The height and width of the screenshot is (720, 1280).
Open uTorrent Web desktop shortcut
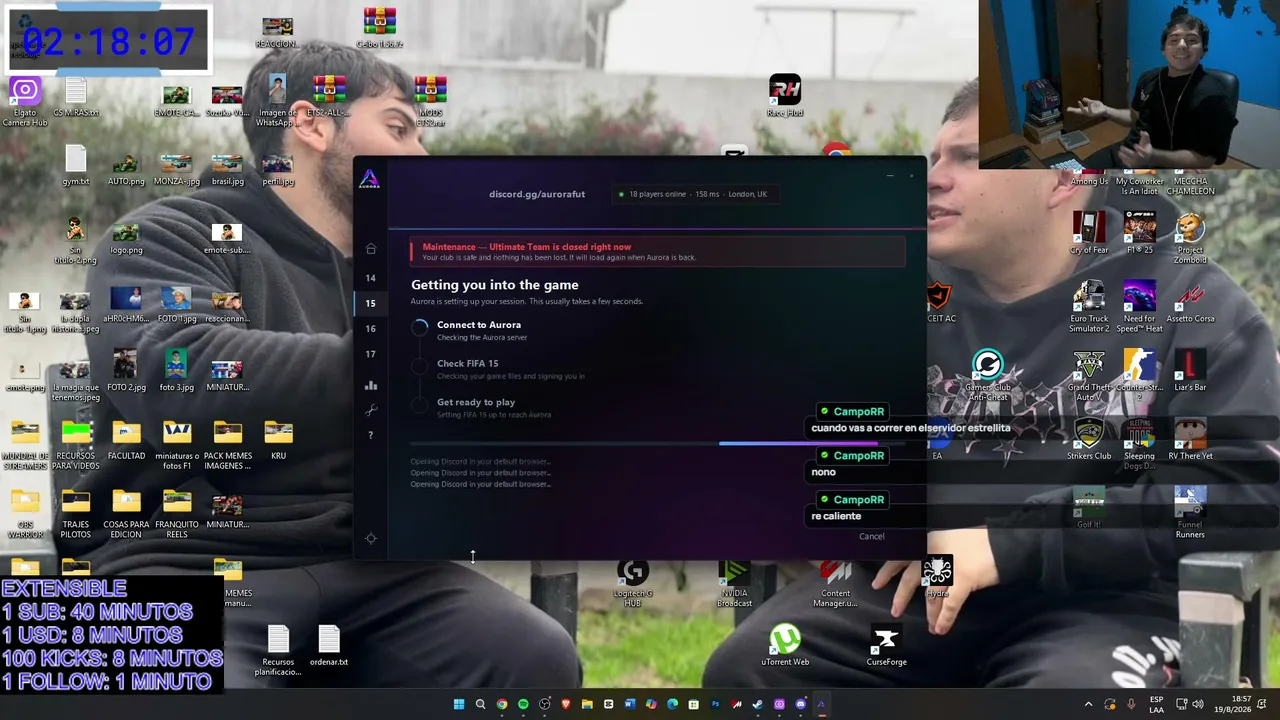(785, 646)
